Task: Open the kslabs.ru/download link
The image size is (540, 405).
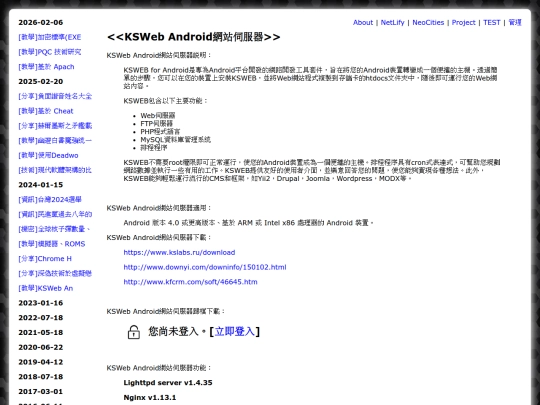Action: click(x=179, y=252)
